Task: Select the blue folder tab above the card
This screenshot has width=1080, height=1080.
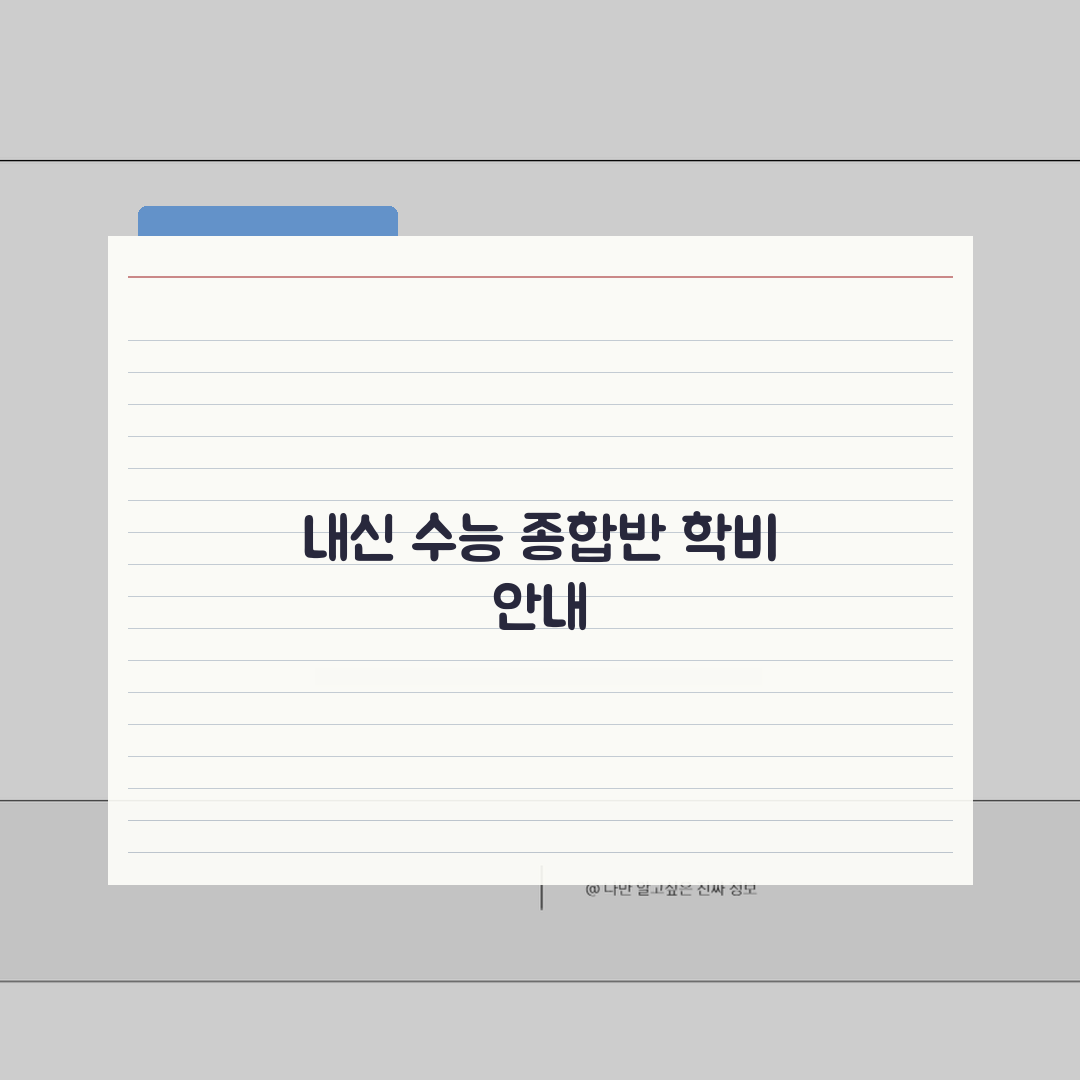Action: pyautogui.click(x=268, y=221)
